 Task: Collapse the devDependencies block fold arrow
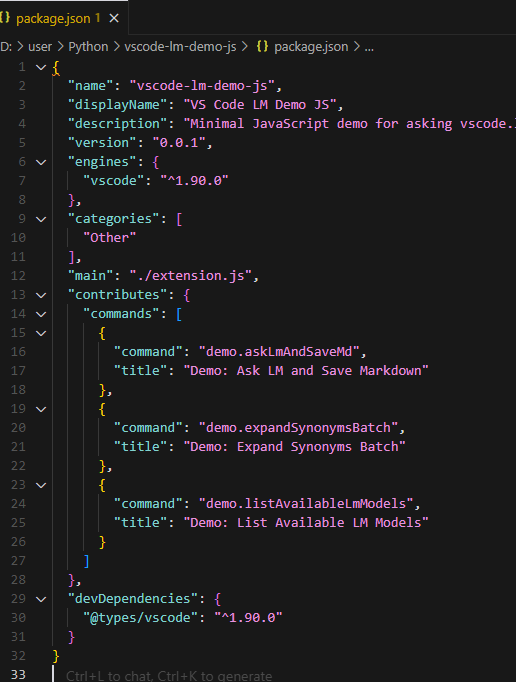41,599
